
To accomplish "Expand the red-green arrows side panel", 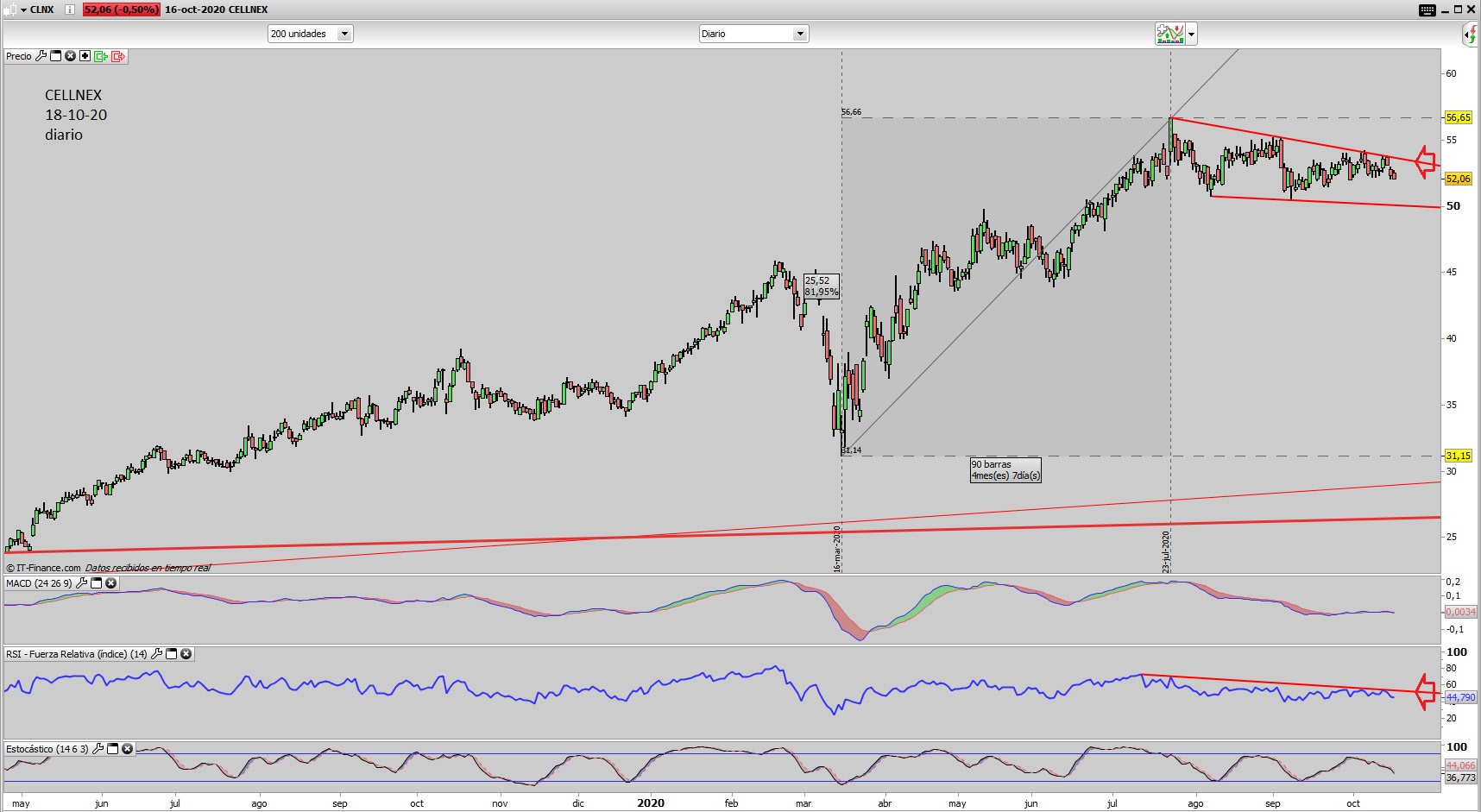I will coord(1471,35).
